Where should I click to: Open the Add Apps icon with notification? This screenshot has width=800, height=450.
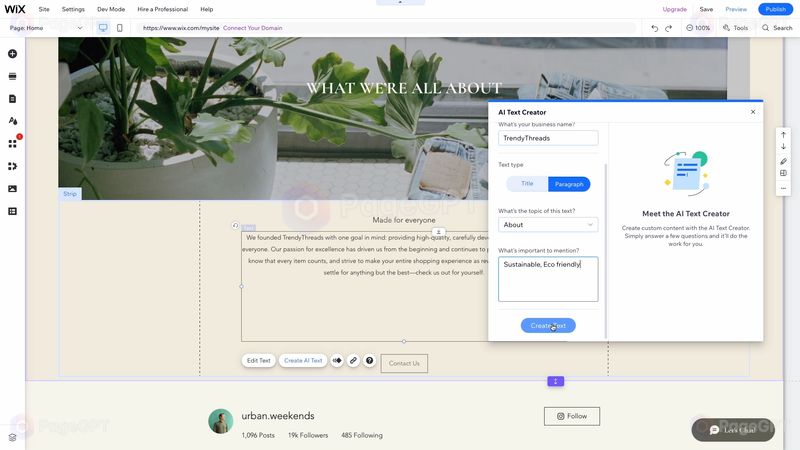click(12, 143)
